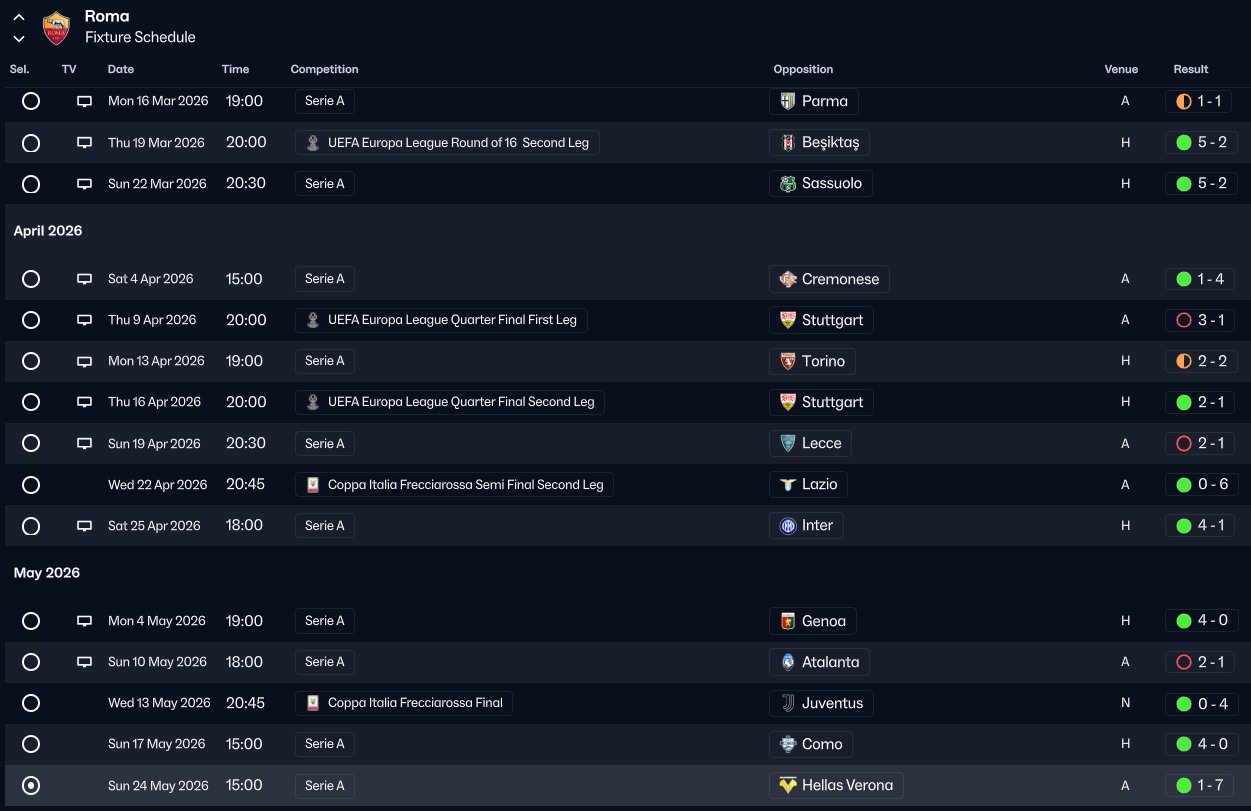Go to previous team with up chevron
The image size is (1251, 811).
(x=19, y=17)
